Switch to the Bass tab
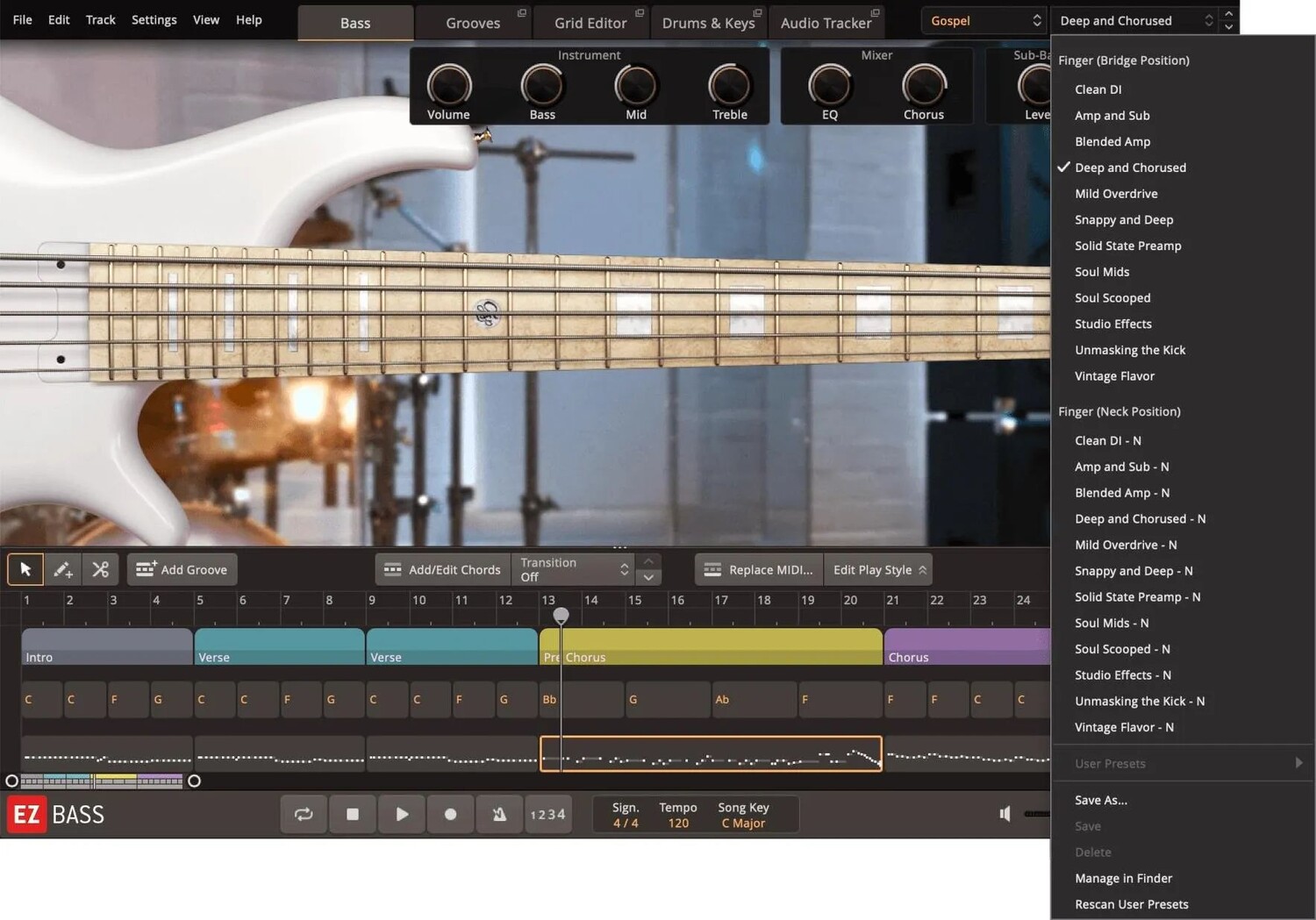This screenshot has width=1316, height=920. pos(355,23)
